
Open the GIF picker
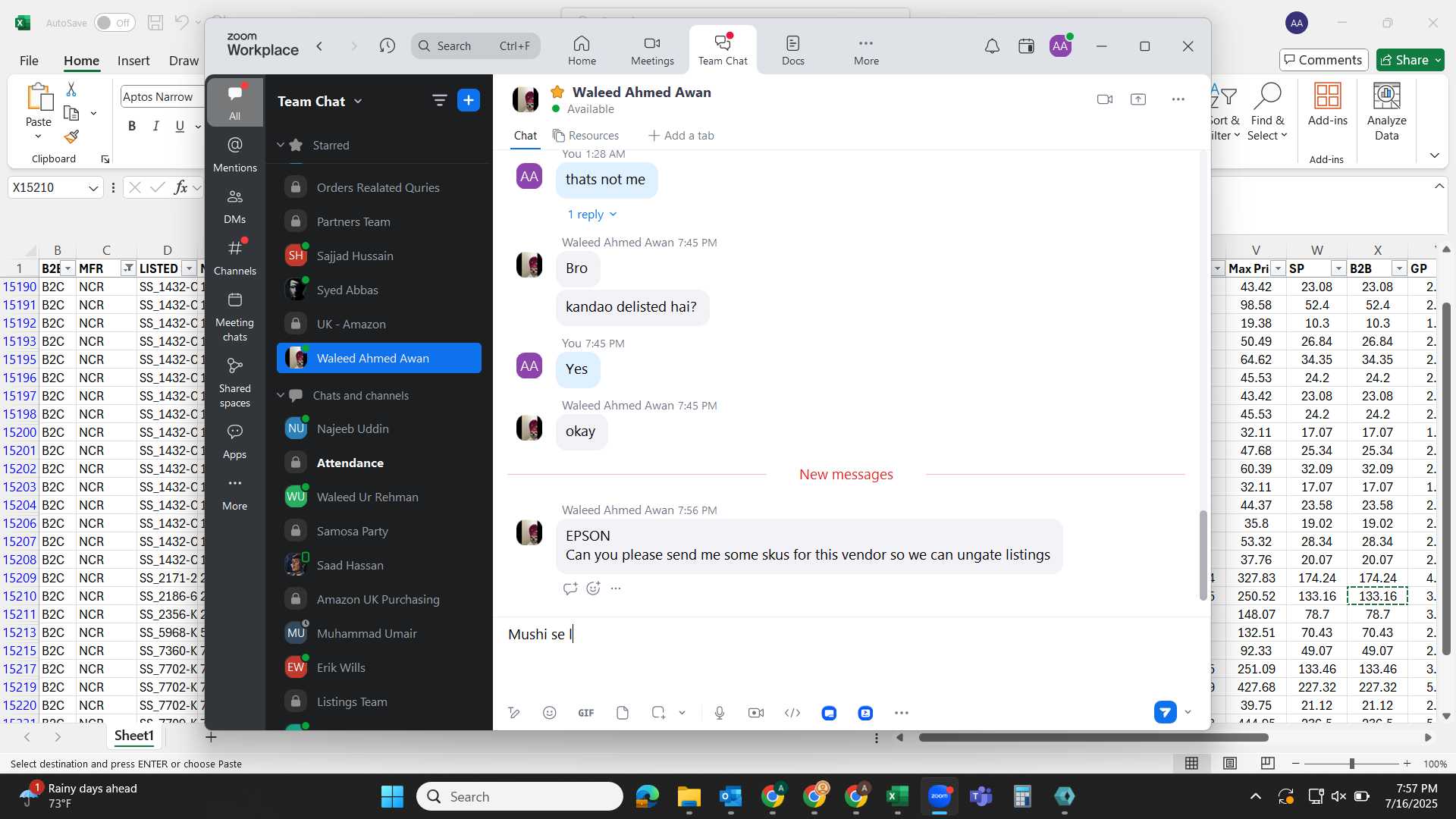pos(586,713)
